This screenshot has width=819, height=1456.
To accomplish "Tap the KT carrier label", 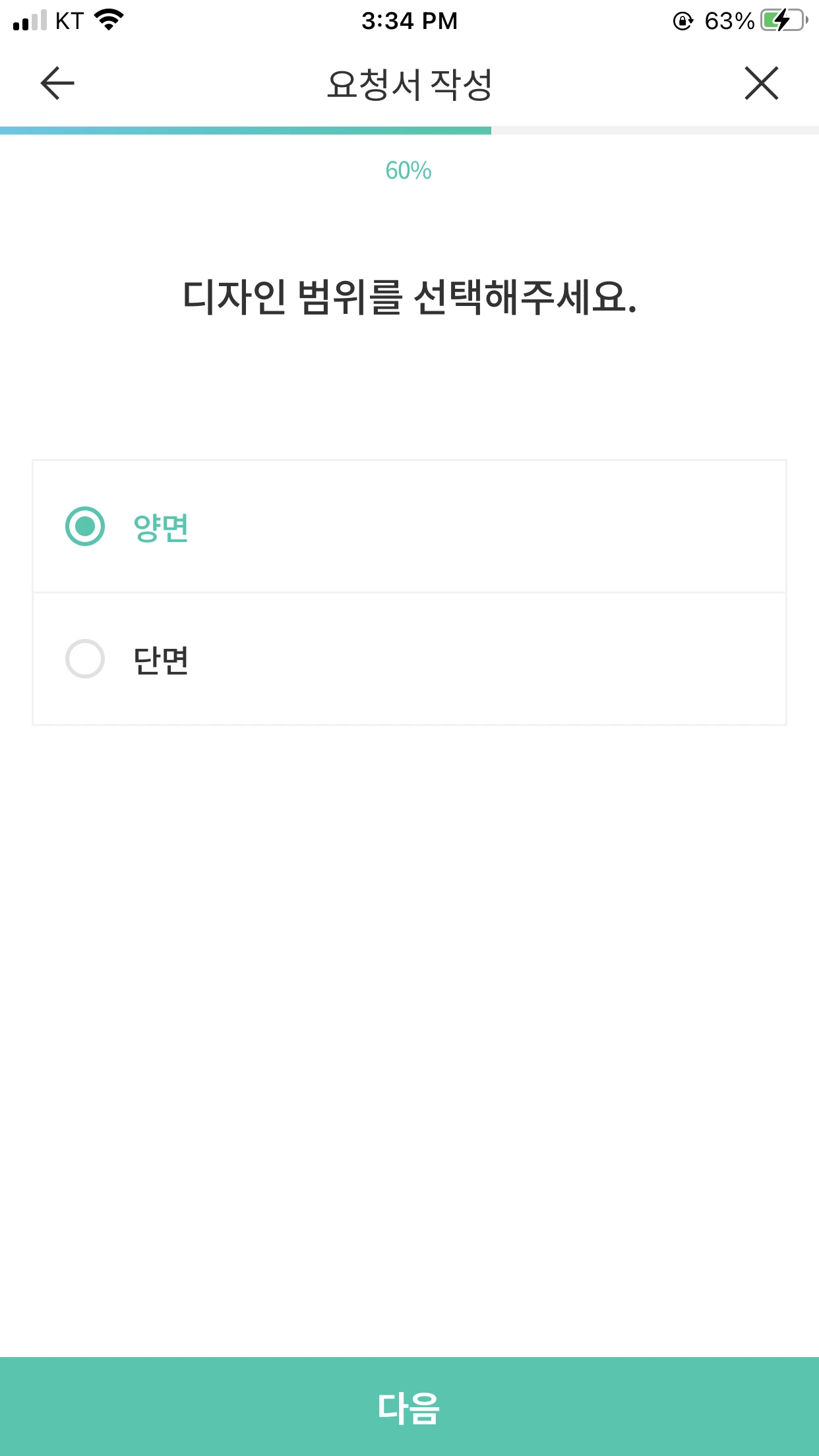I will 69,21.
